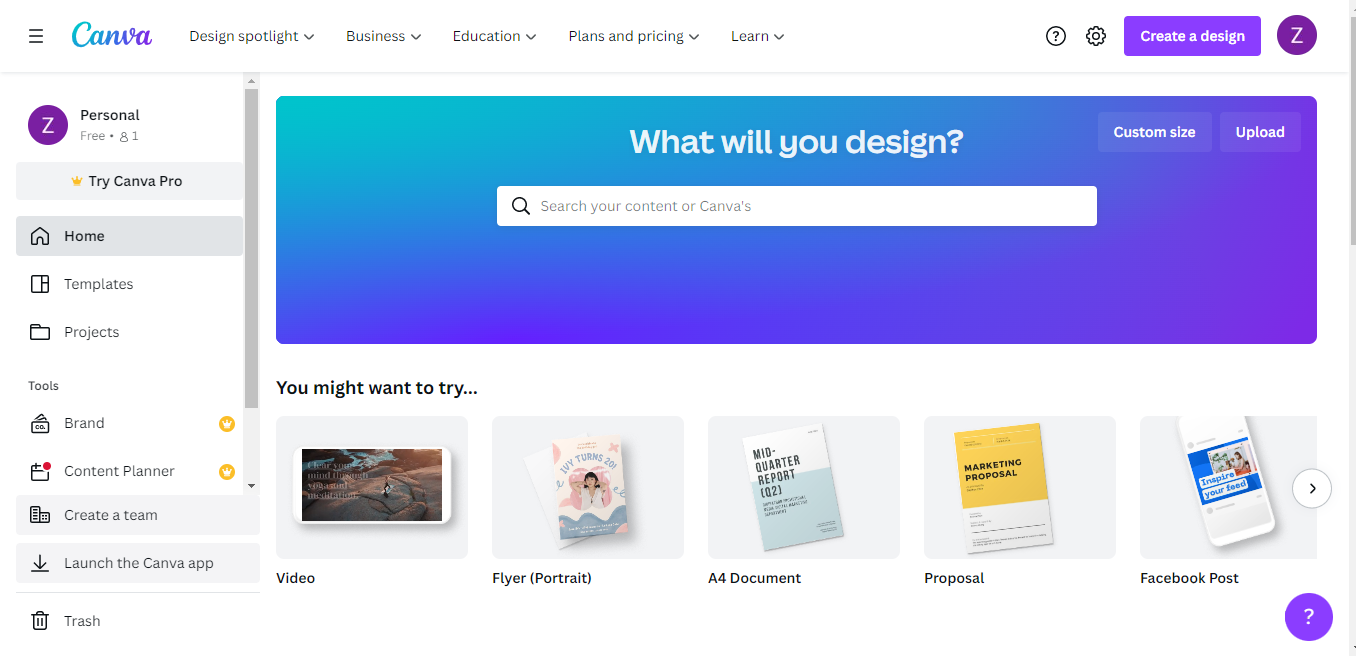Expand the Plans and pricing dropdown
Viewport: 1356px width, 656px height.
click(634, 36)
